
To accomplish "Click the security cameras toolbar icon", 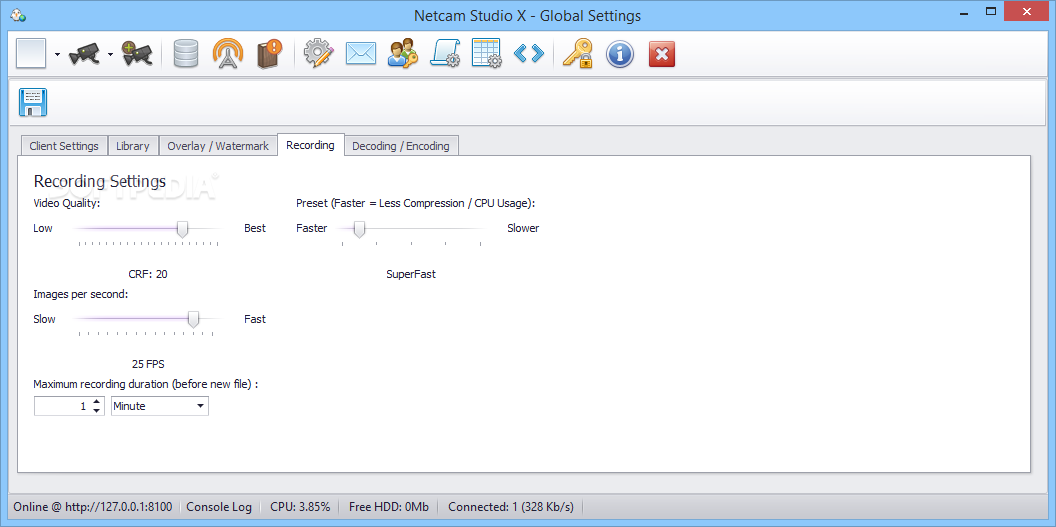I will (84, 53).
